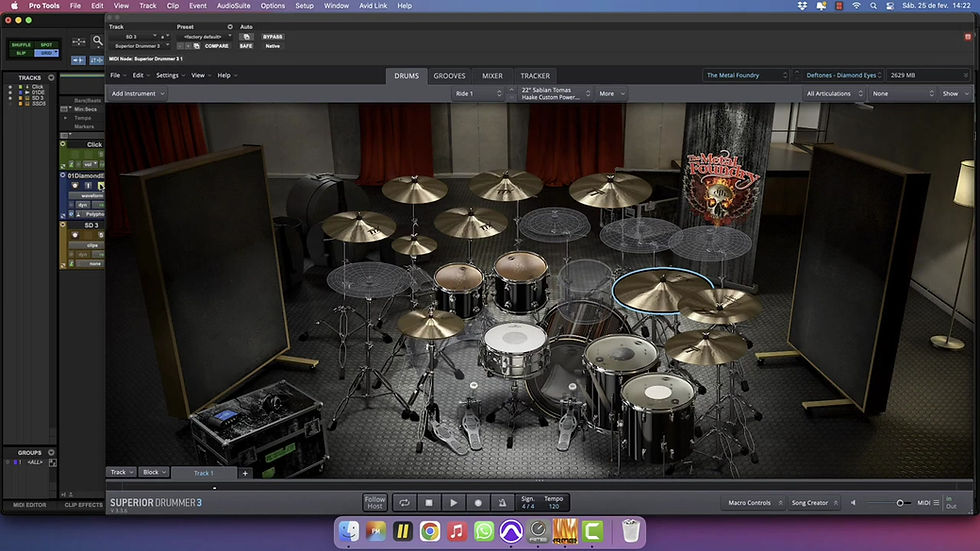Viewport: 980px width, 551px height.
Task: Open Finder from the dock
Action: coord(349,532)
